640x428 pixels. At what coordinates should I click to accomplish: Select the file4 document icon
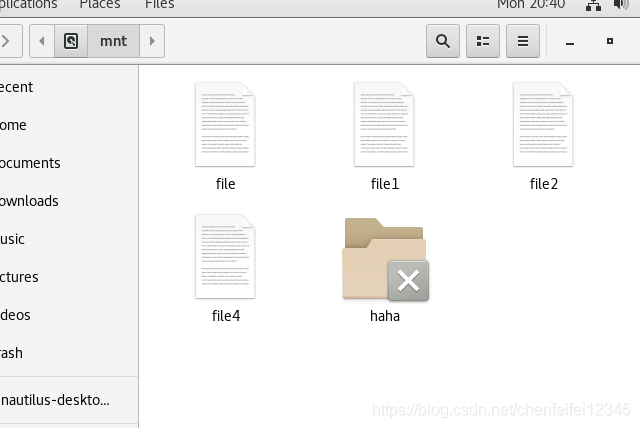(225, 257)
